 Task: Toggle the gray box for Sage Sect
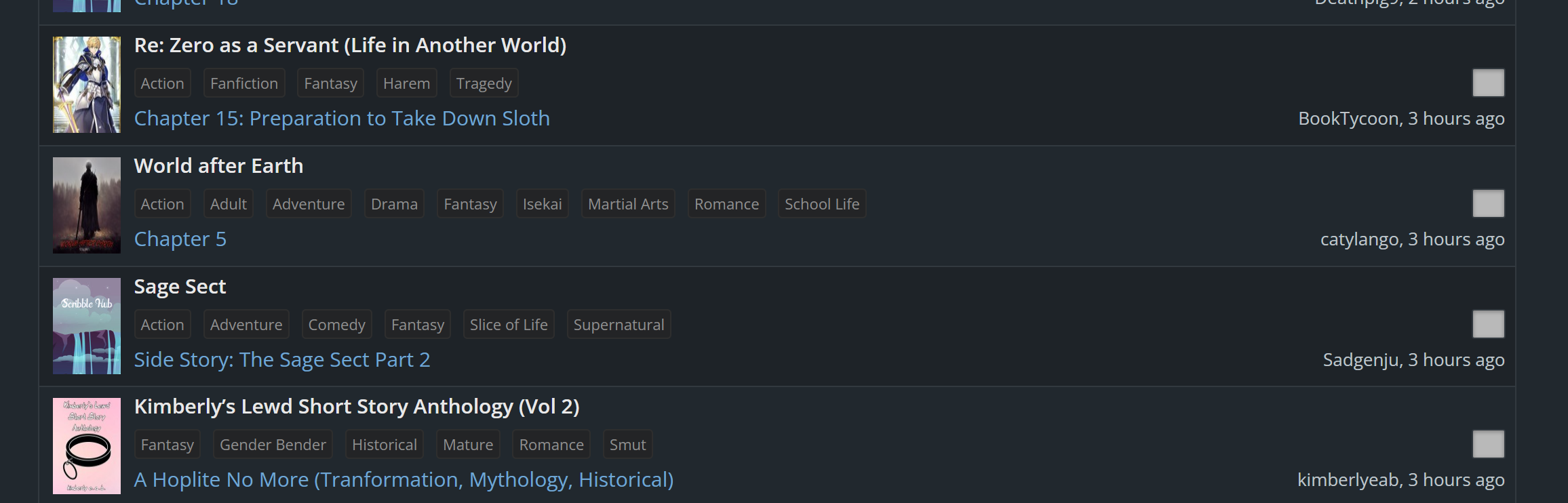[1488, 325]
